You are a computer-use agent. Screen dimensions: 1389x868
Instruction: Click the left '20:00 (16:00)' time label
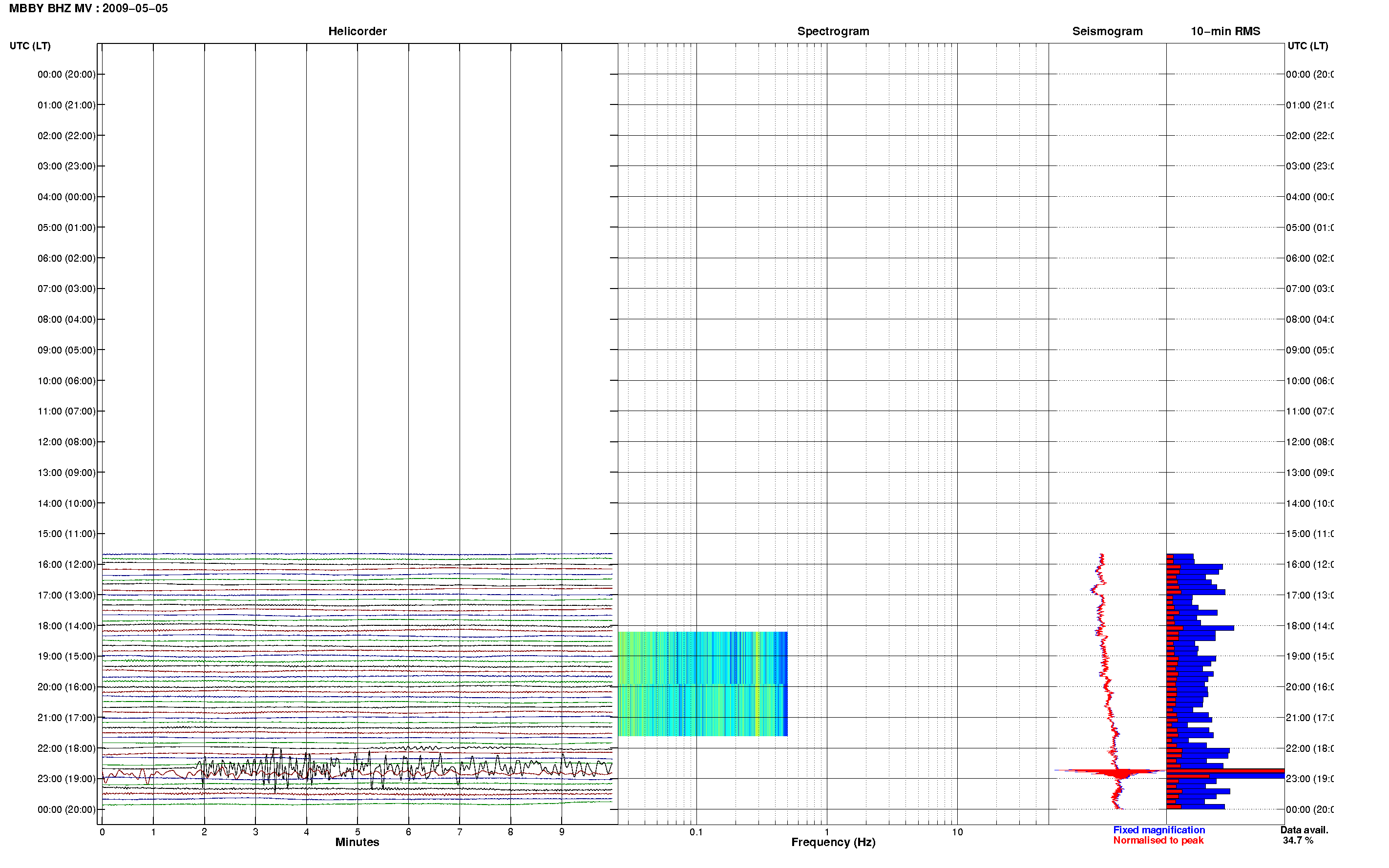click(x=66, y=687)
